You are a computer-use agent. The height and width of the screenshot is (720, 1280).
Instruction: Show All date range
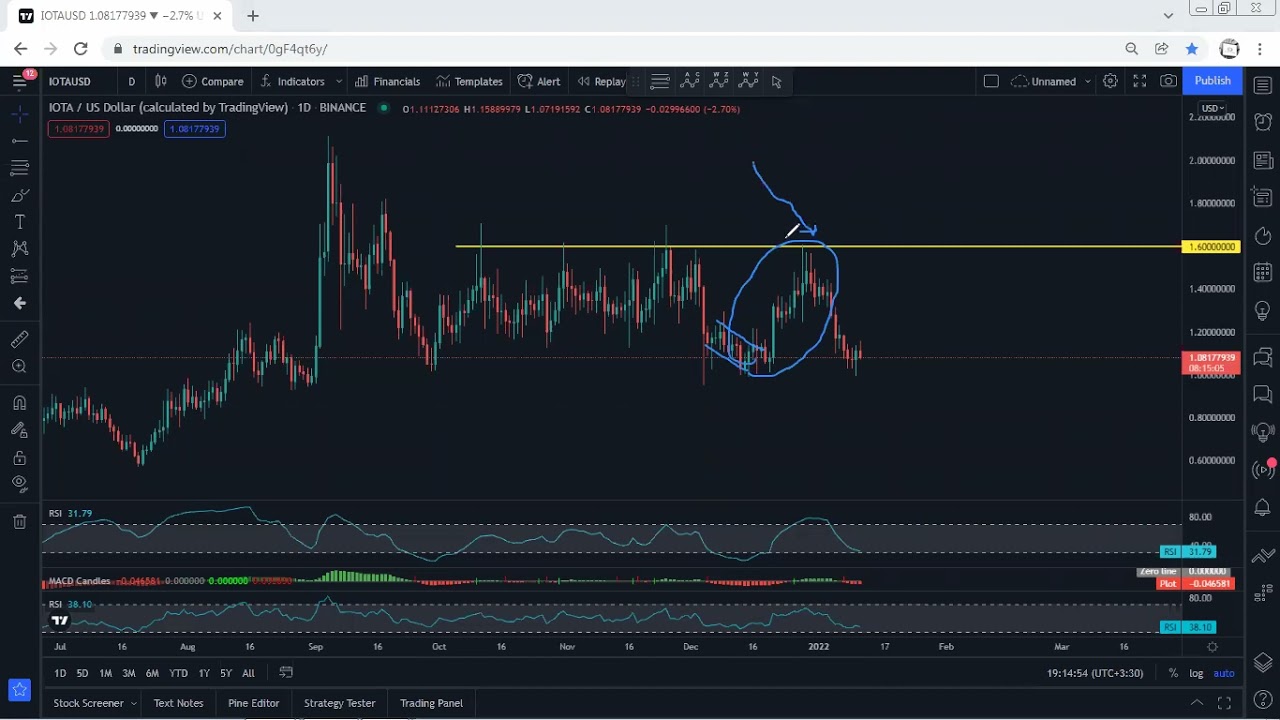[x=248, y=673]
